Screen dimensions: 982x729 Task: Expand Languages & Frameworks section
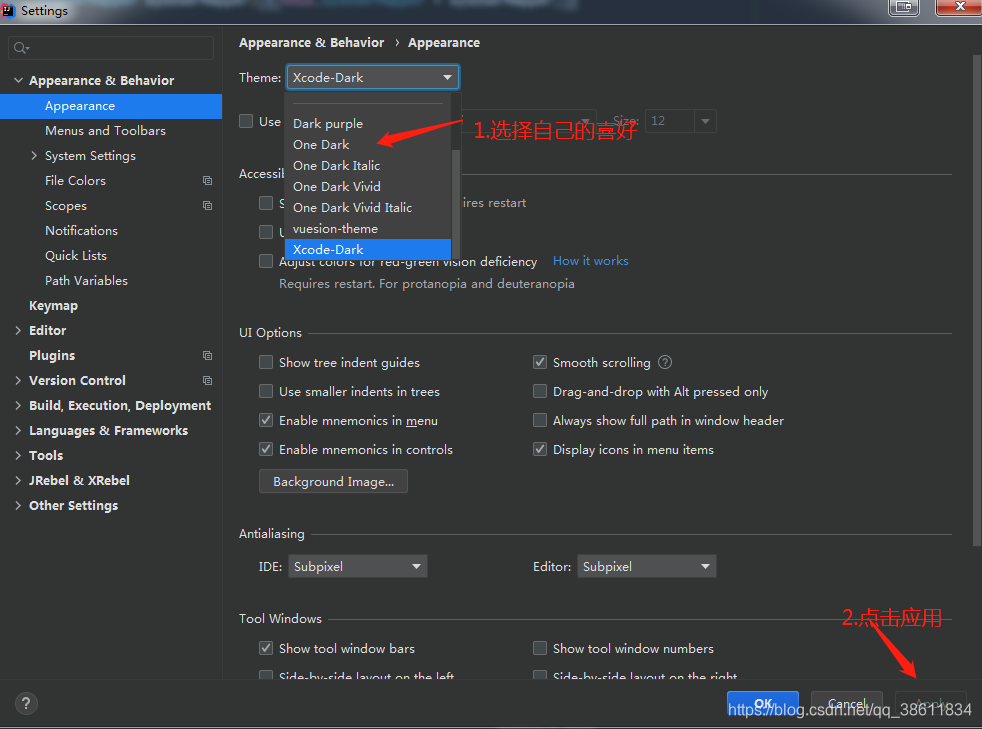pos(18,431)
